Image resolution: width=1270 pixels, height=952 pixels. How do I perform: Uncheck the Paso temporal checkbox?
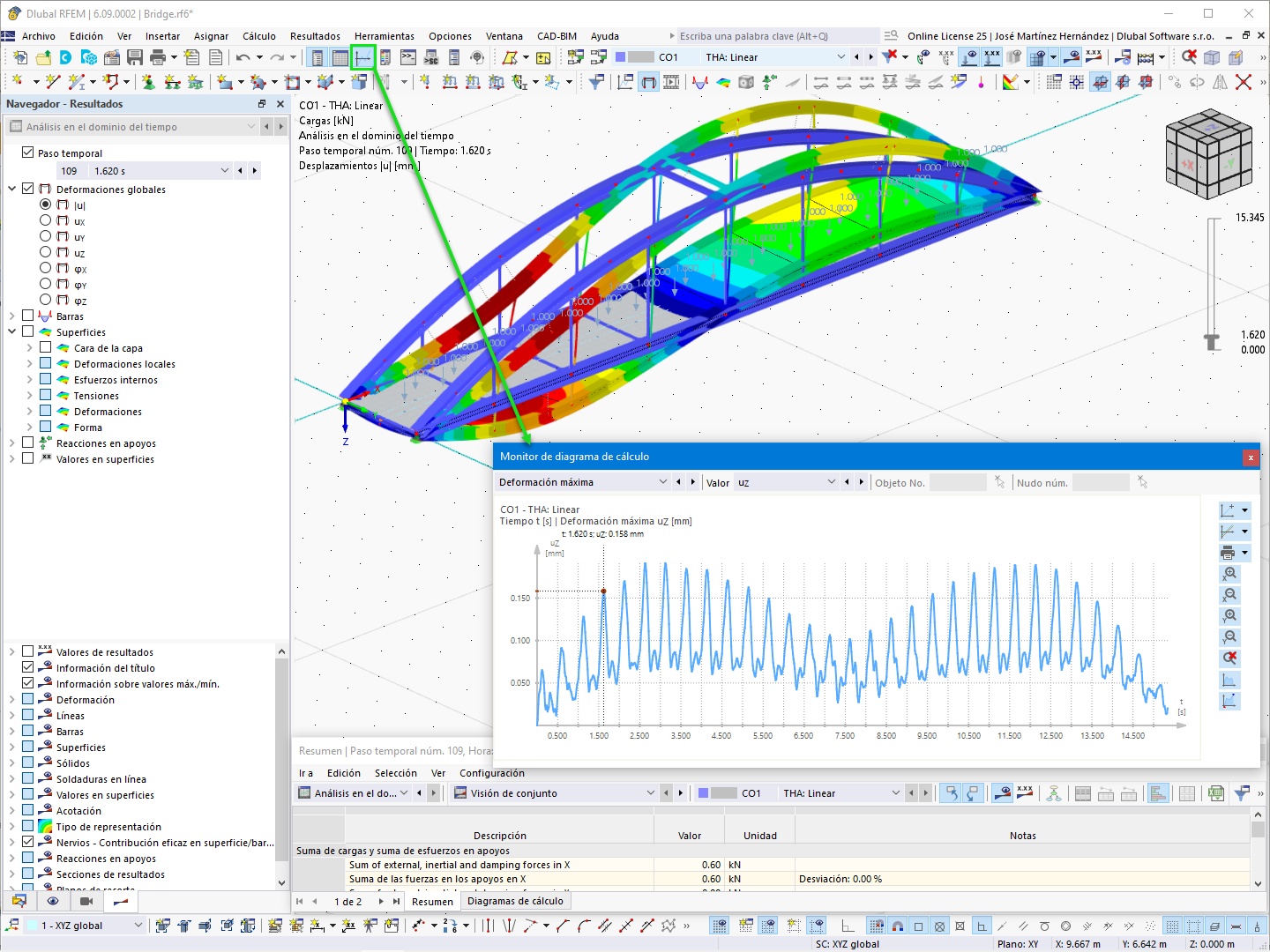(27, 152)
